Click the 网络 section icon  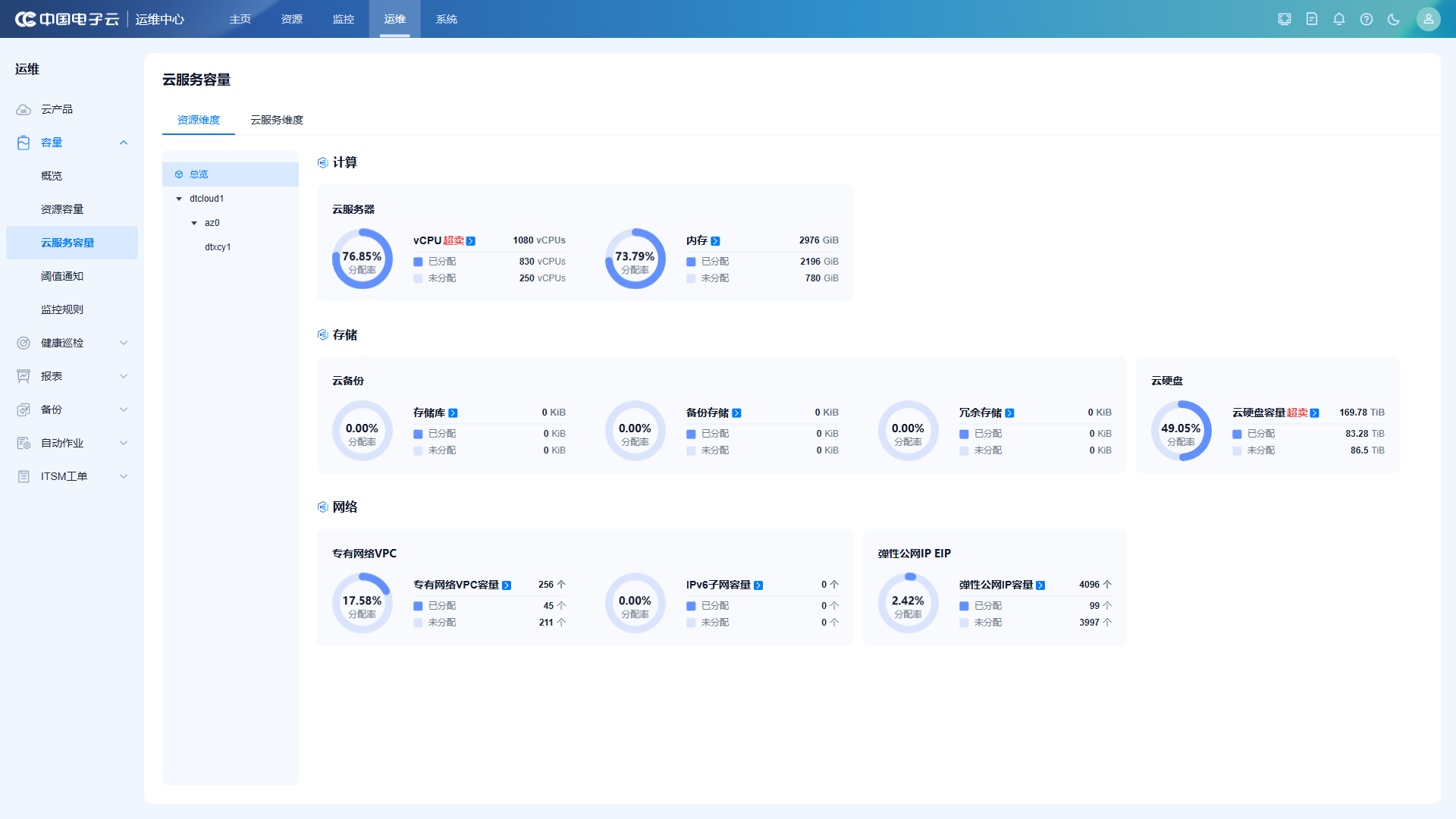(323, 507)
